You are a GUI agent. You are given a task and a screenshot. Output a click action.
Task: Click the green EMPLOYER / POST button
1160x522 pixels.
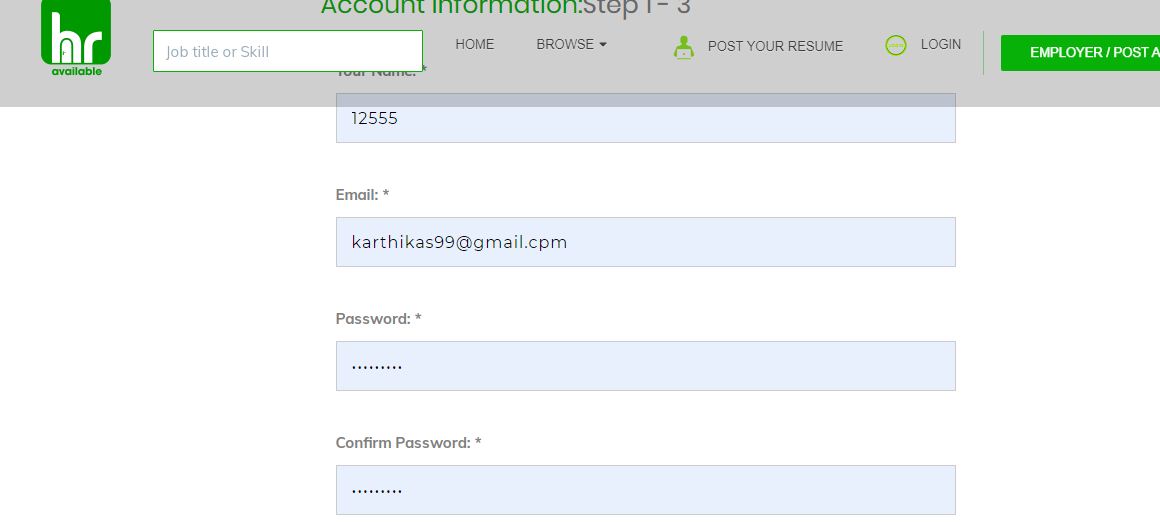pos(1080,52)
